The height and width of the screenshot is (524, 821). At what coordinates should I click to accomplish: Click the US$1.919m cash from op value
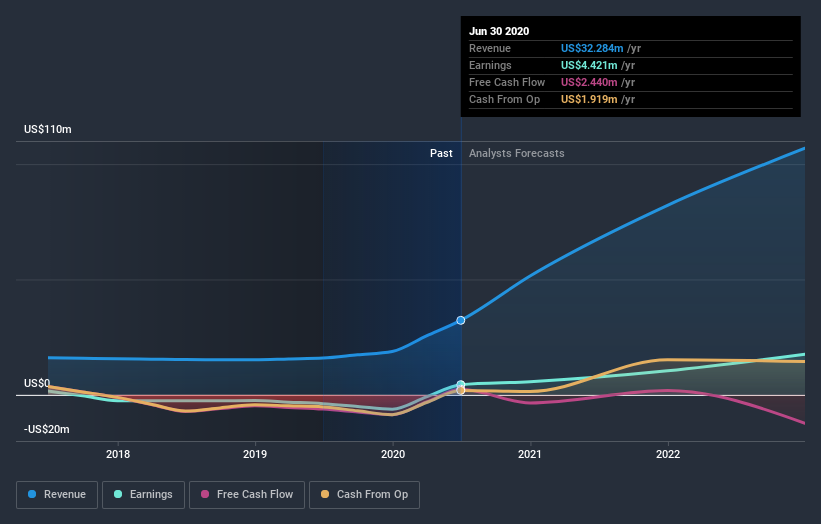(589, 99)
